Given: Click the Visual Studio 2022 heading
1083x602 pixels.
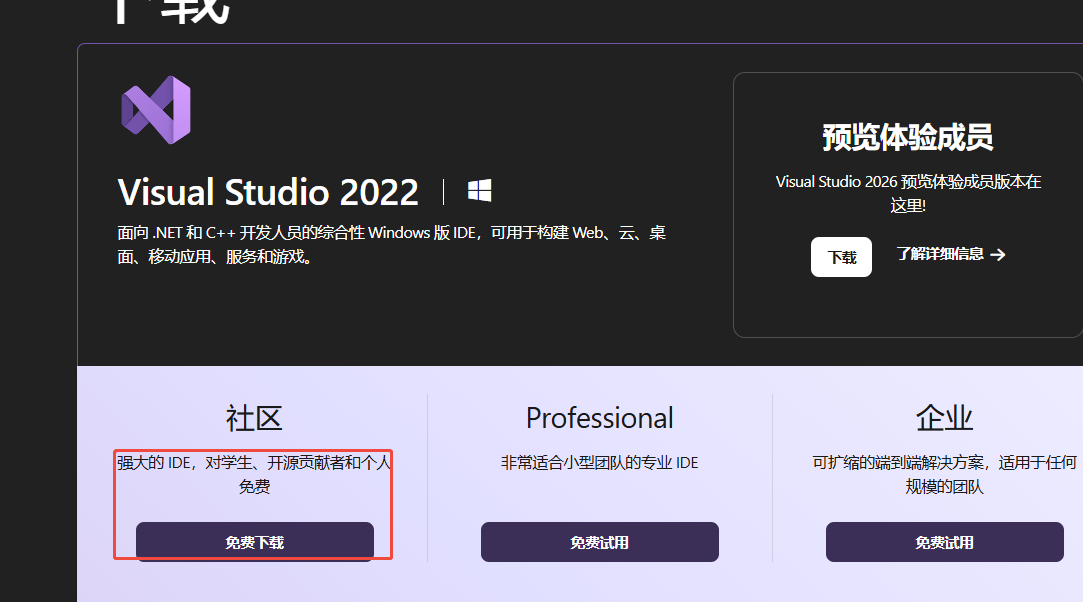Looking at the screenshot, I should point(268,192).
